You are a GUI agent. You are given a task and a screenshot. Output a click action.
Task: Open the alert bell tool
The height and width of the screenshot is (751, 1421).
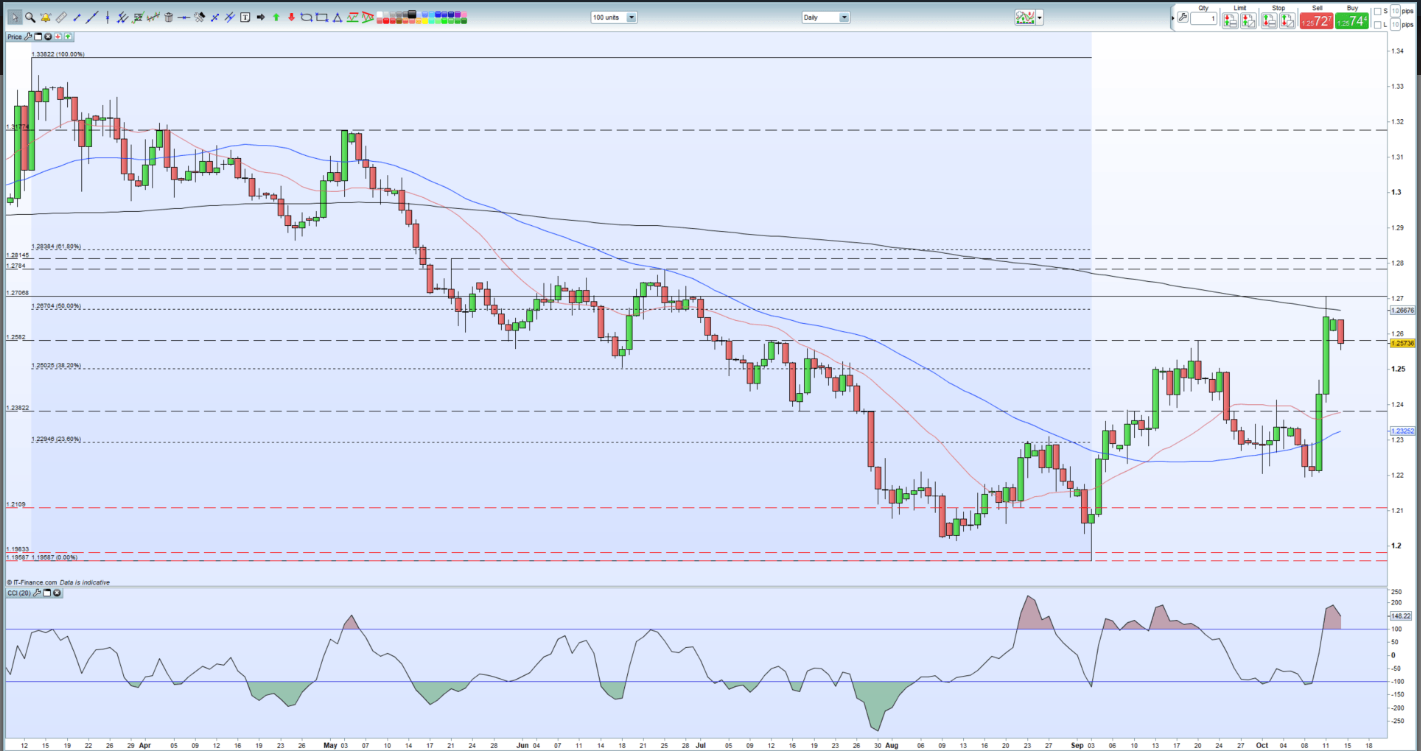click(x=46, y=17)
